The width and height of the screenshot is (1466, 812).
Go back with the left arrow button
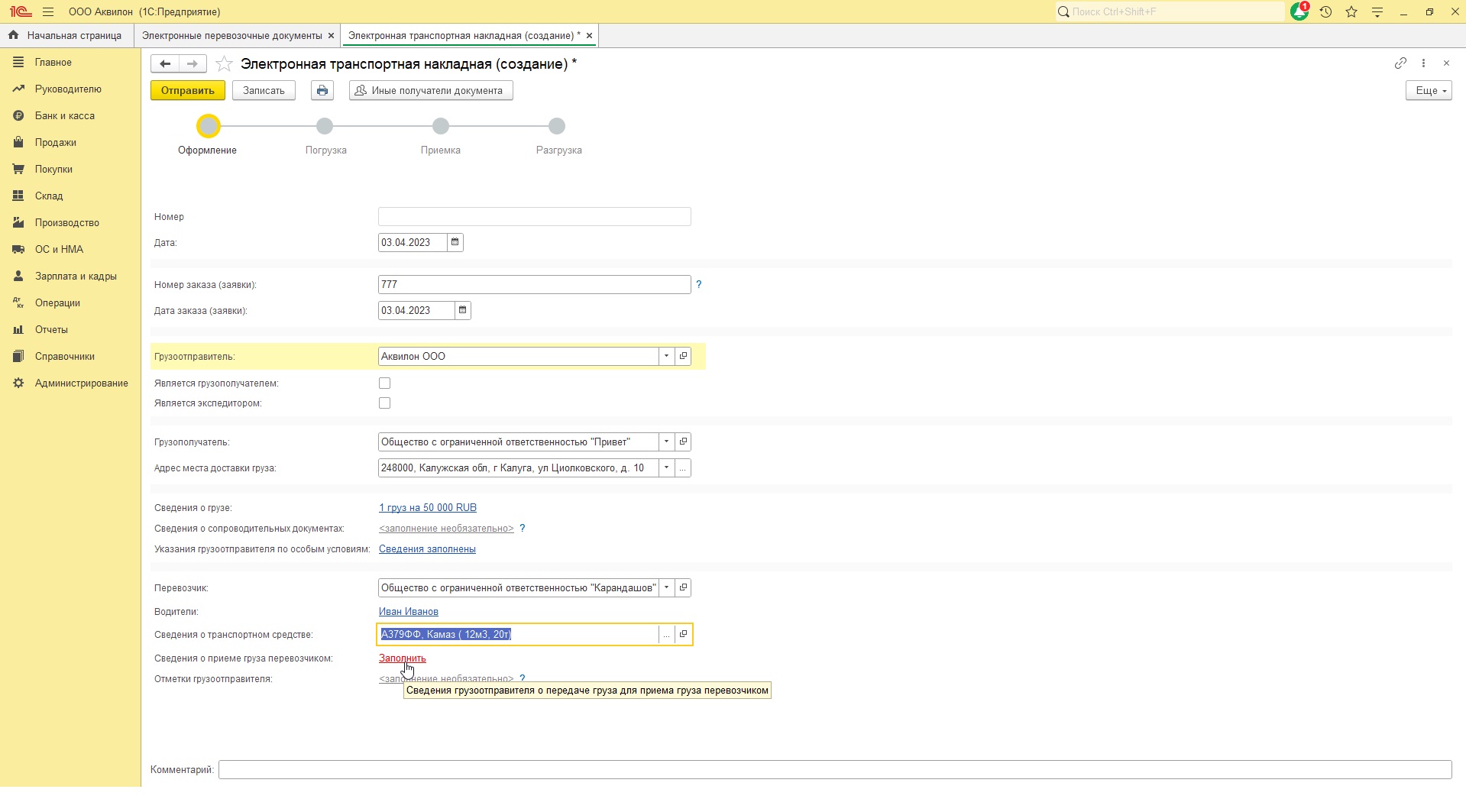pyautogui.click(x=165, y=64)
